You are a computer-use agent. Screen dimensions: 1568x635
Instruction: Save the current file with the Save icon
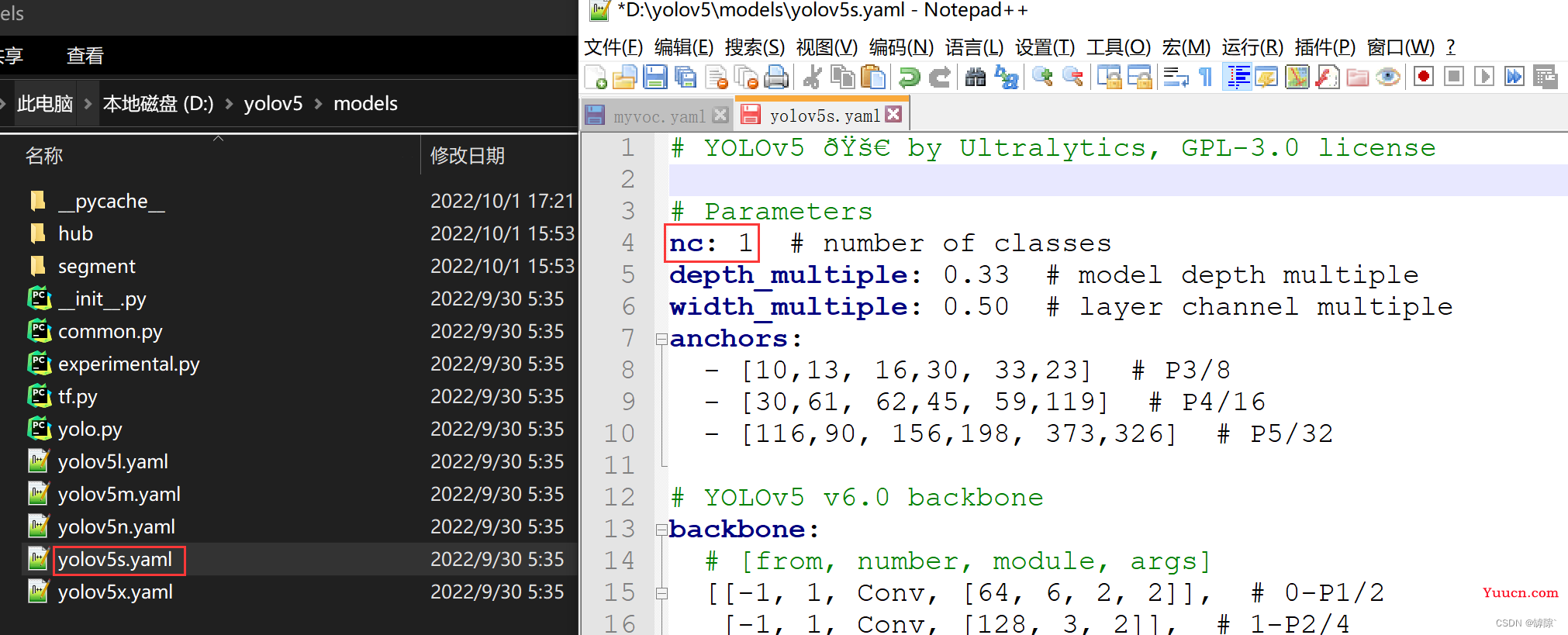[x=655, y=77]
